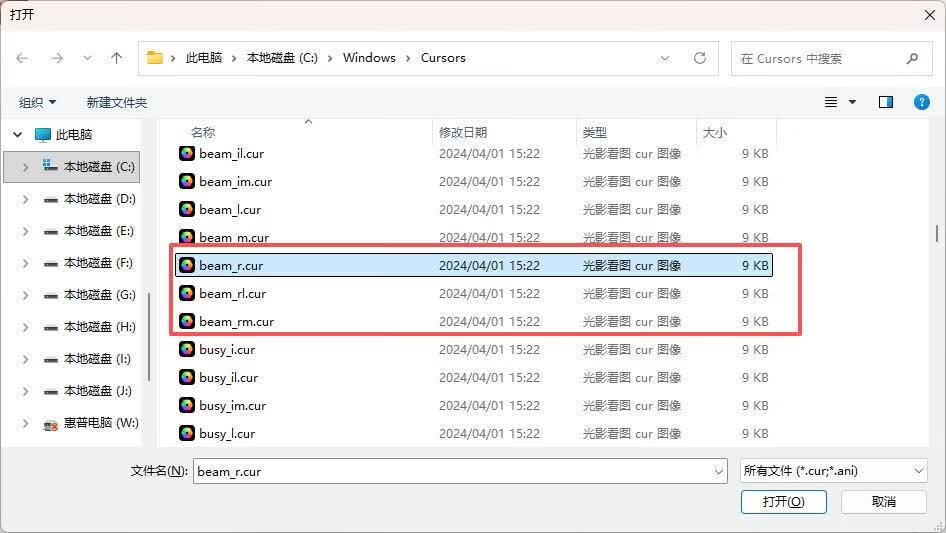Click the busy_im.cur file icon
The height and width of the screenshot is (533, 946).
[x=187, y=405]
